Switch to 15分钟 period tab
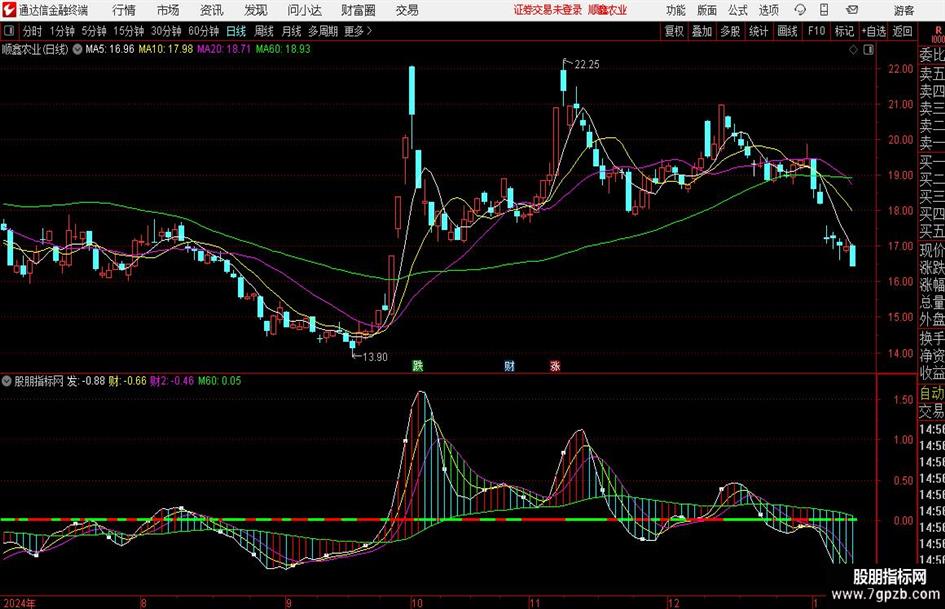 click(128, 31)
